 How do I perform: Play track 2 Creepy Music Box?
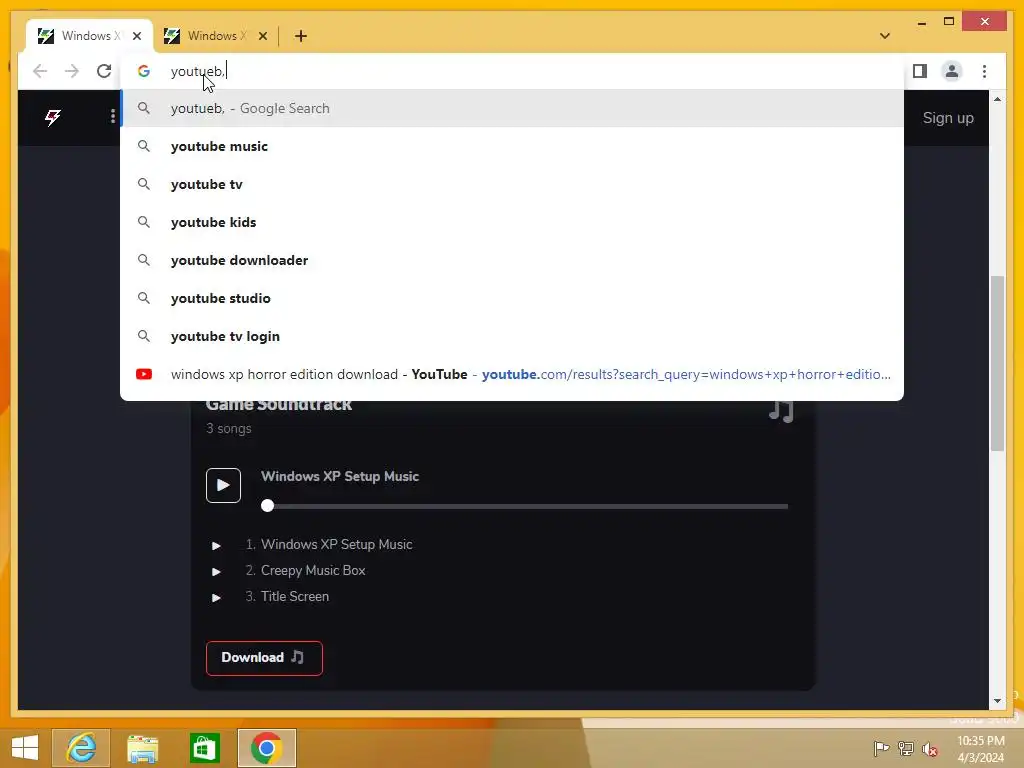point(216,571)
